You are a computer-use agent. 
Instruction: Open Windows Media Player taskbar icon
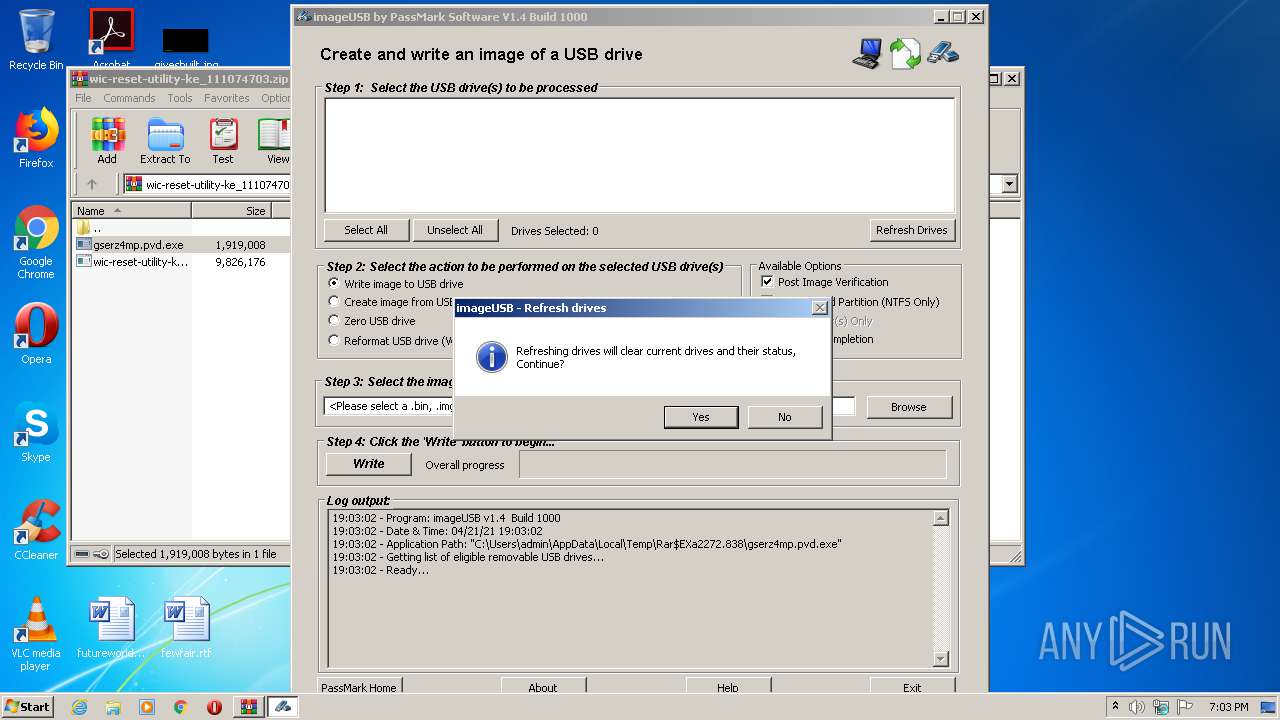coord(147,707)
